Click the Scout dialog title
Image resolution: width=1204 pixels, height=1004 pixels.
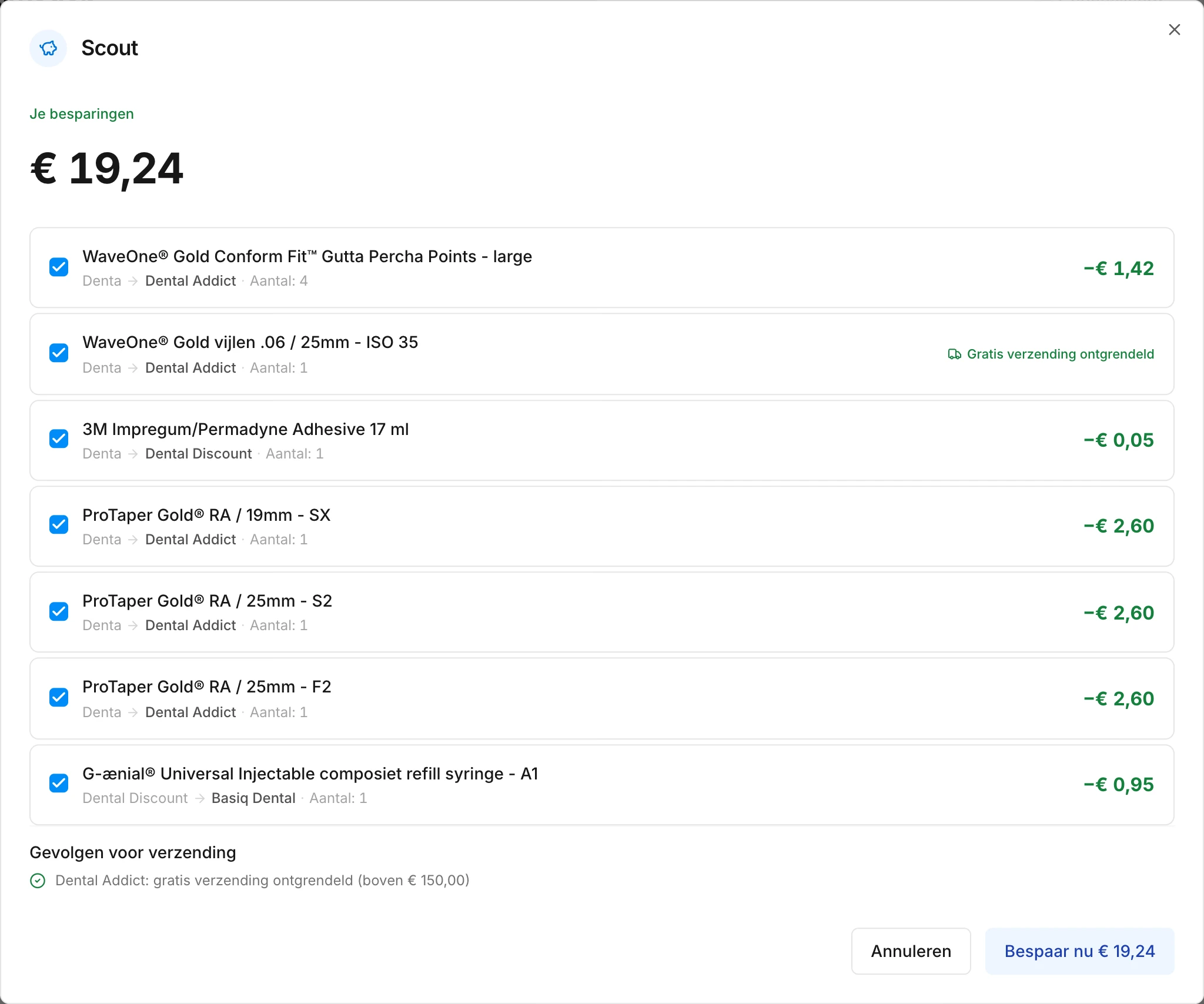(x=109, y=48)
